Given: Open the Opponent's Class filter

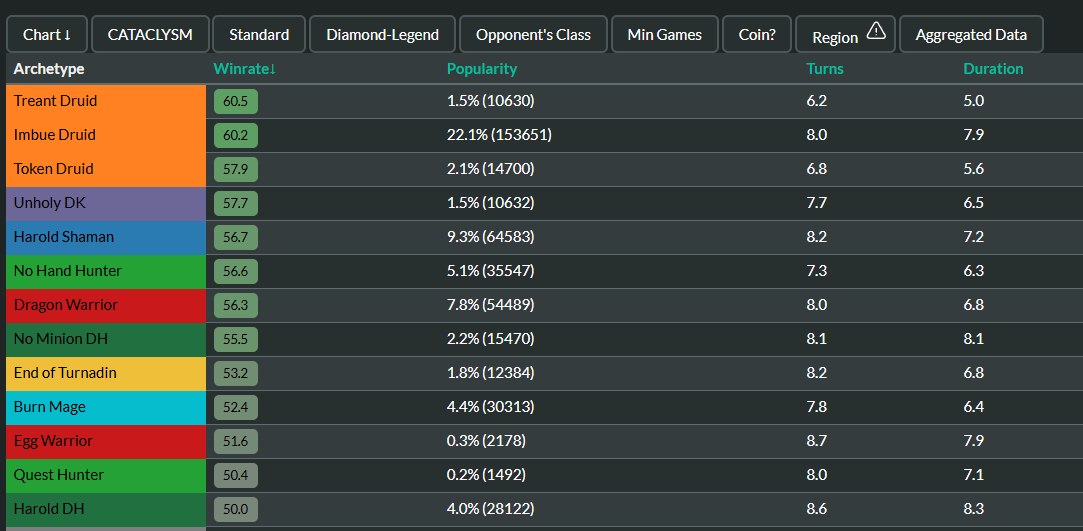Looking at the screenshot, I should (x=533, y=35).
